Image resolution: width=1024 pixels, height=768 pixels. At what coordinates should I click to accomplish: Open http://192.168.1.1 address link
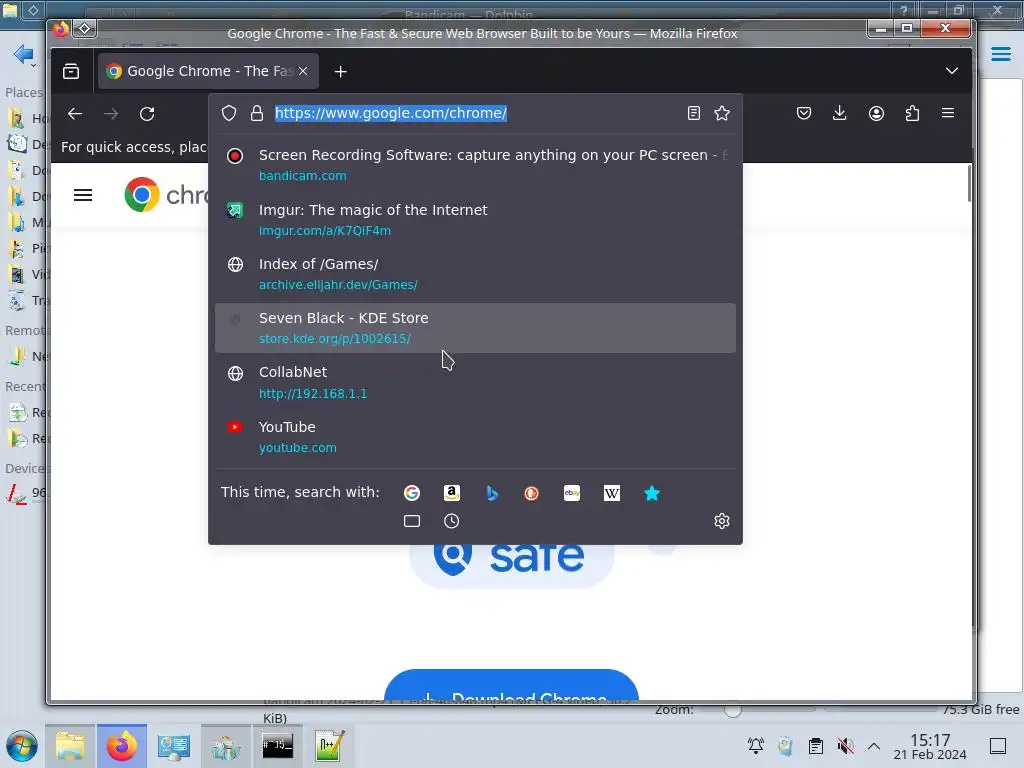[313, 394]
